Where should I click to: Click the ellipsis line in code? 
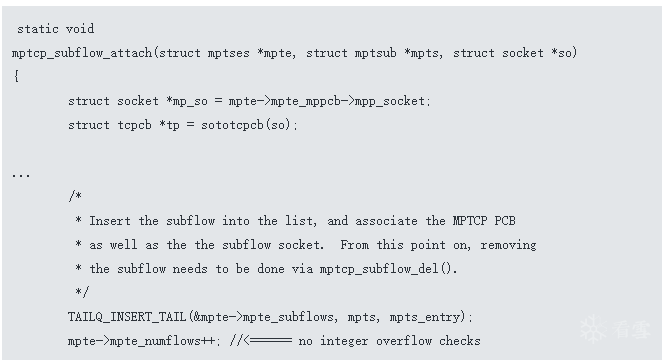21,175
